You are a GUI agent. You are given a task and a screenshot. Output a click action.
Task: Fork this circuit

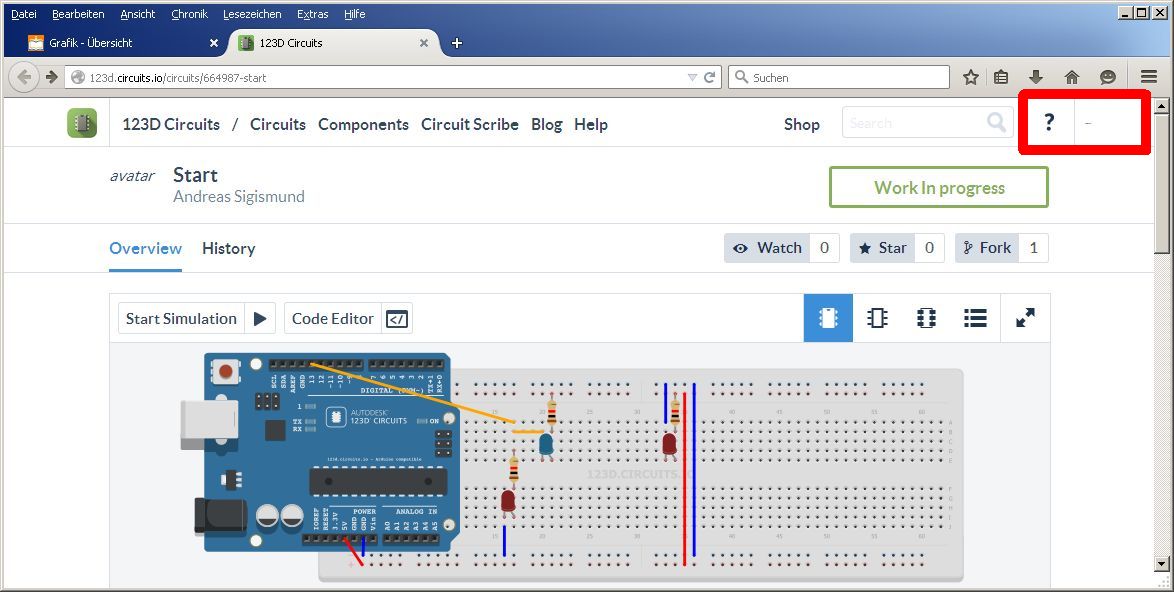tap(987, 248)
